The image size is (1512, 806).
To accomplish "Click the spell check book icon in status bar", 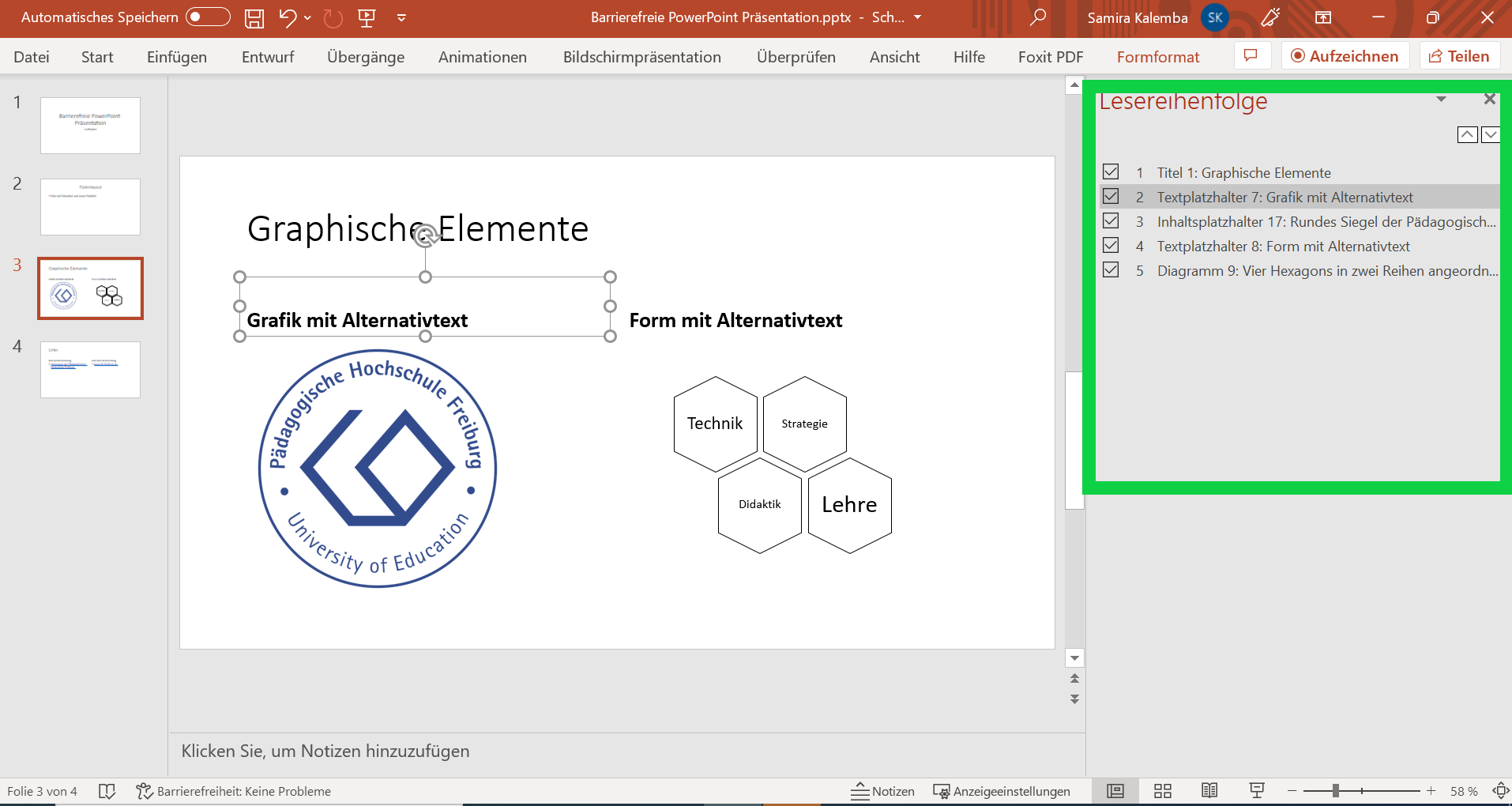I will [107, 791].
